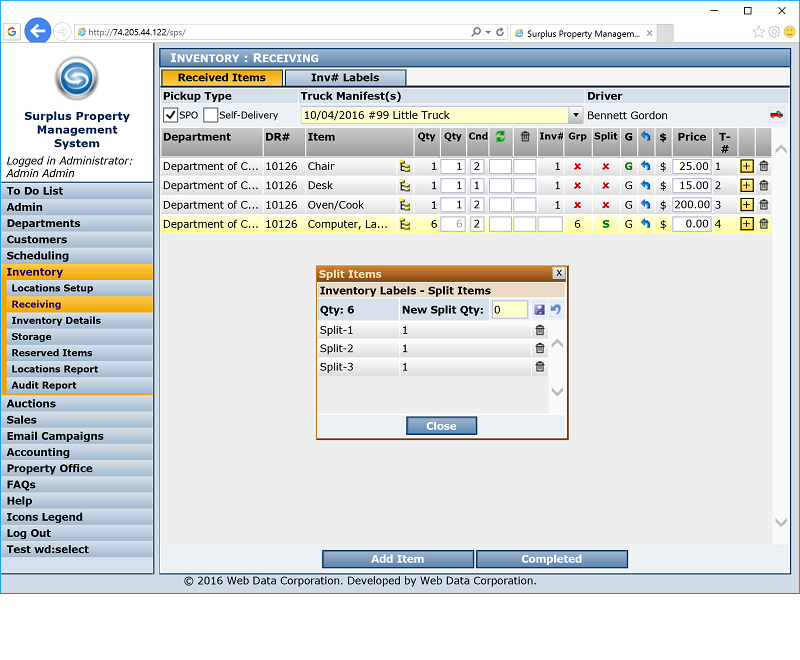The image size is (800, 660).
Task: Open the Truck Manifest dropdown
Action: [x=576, y=115]
